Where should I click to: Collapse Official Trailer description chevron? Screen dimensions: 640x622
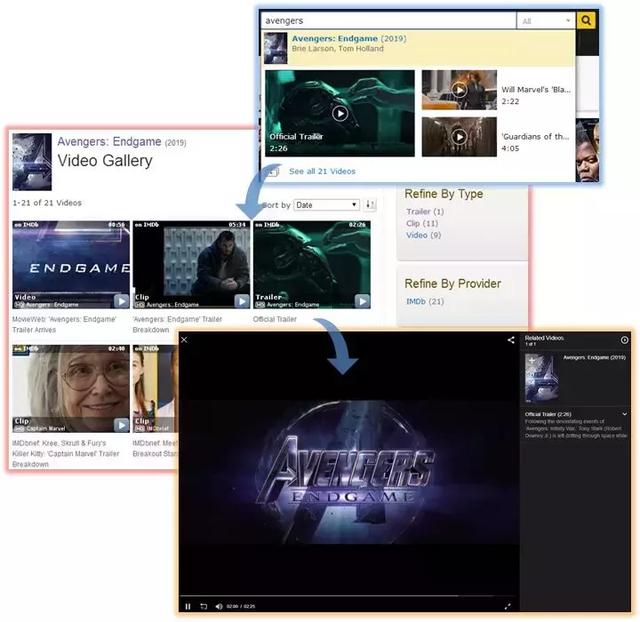(624, 414)
